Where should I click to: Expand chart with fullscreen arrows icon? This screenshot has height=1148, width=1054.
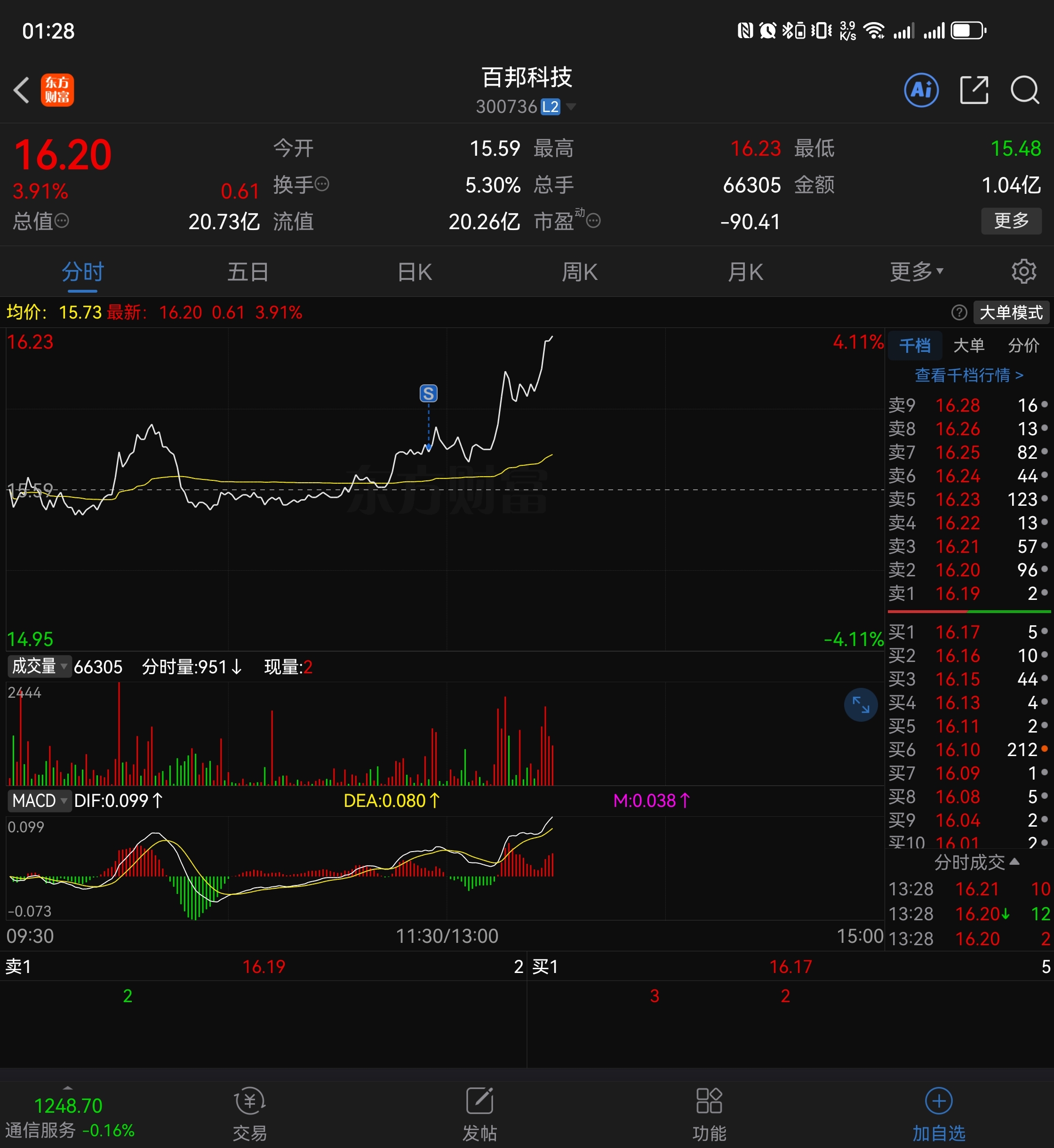(860, 705)
